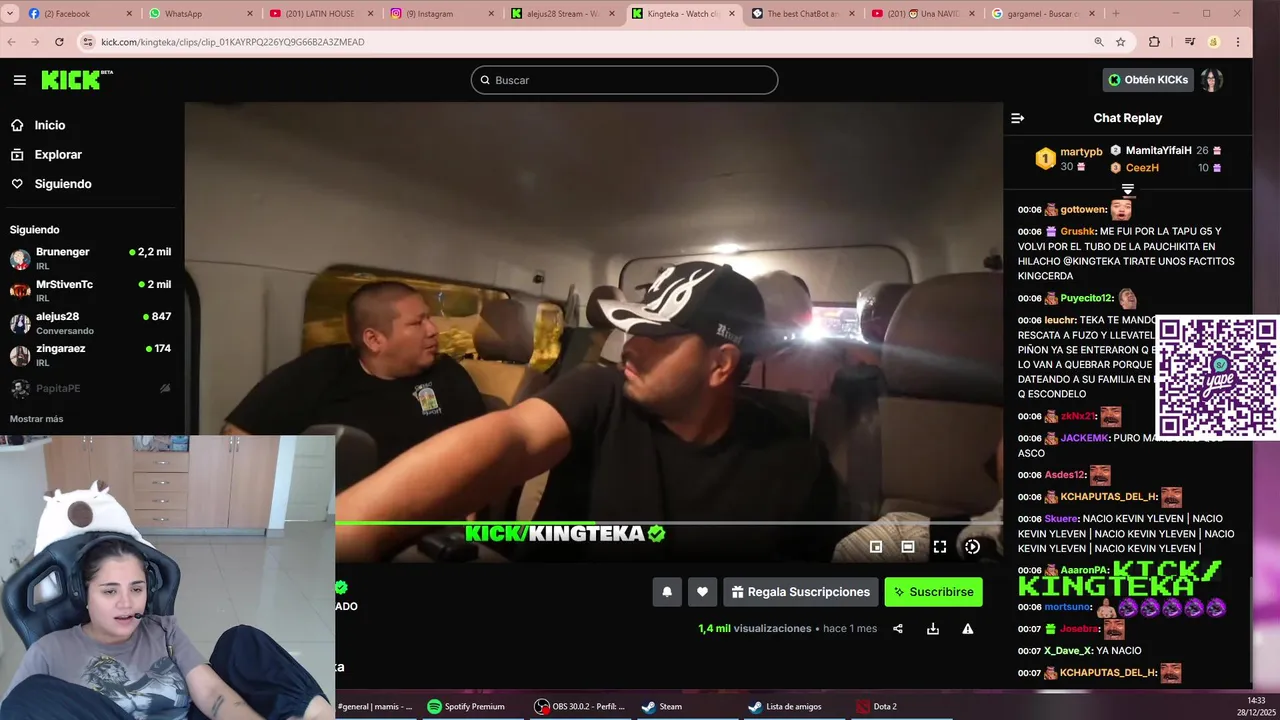Click Regala Suscripciones button

pos(800,592)
